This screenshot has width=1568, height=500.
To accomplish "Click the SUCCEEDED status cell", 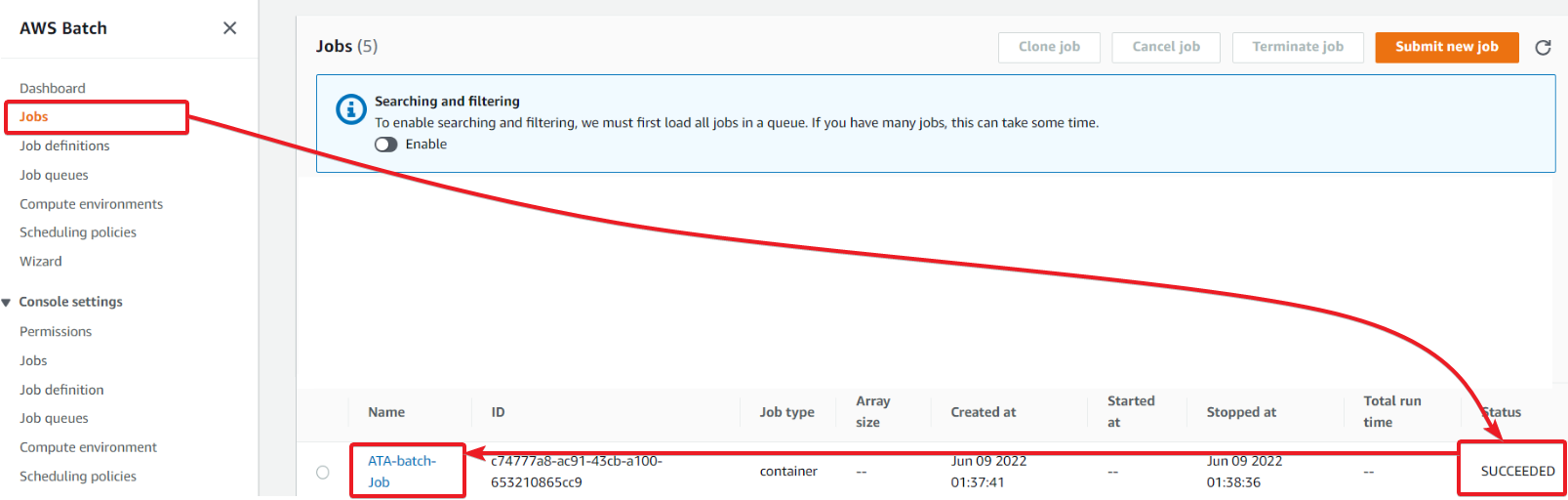I will click(1518, 472).
